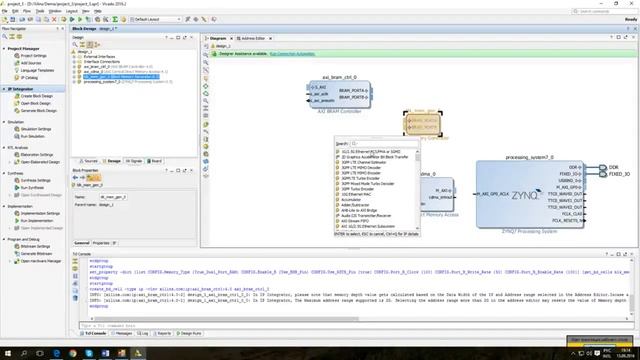
Task: Click the IP catalog Search input field
Action: click(384, 144)
